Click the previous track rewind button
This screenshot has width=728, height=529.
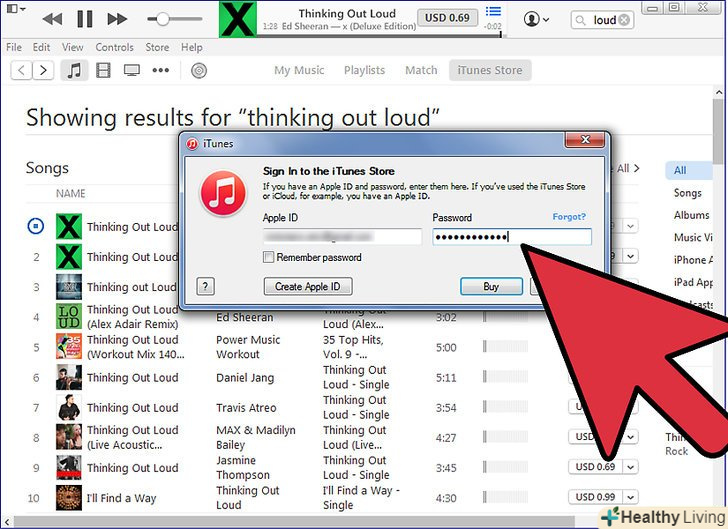(x=52, y=19)
